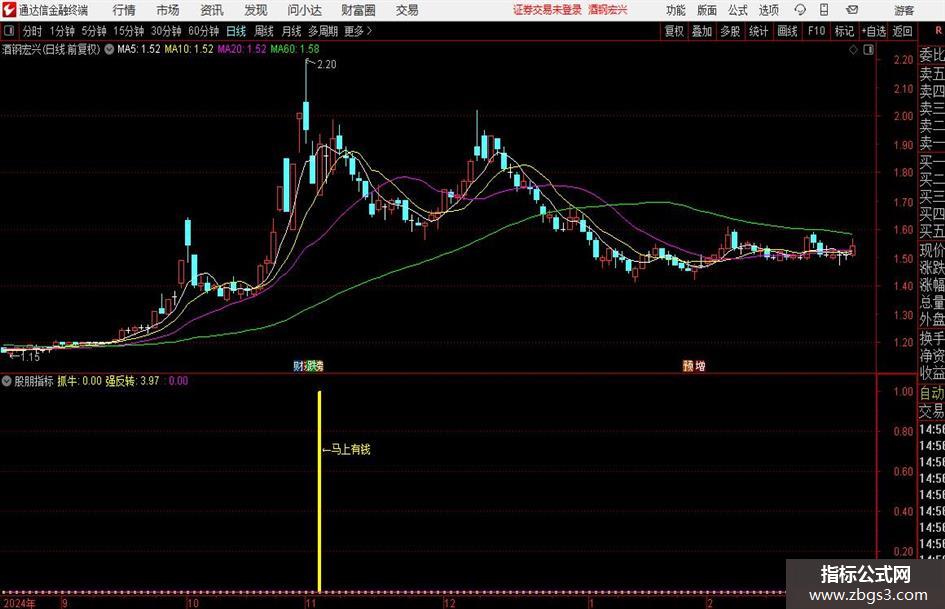Open the 版面 menu
The image size is (945, 609).
(706, 10)
